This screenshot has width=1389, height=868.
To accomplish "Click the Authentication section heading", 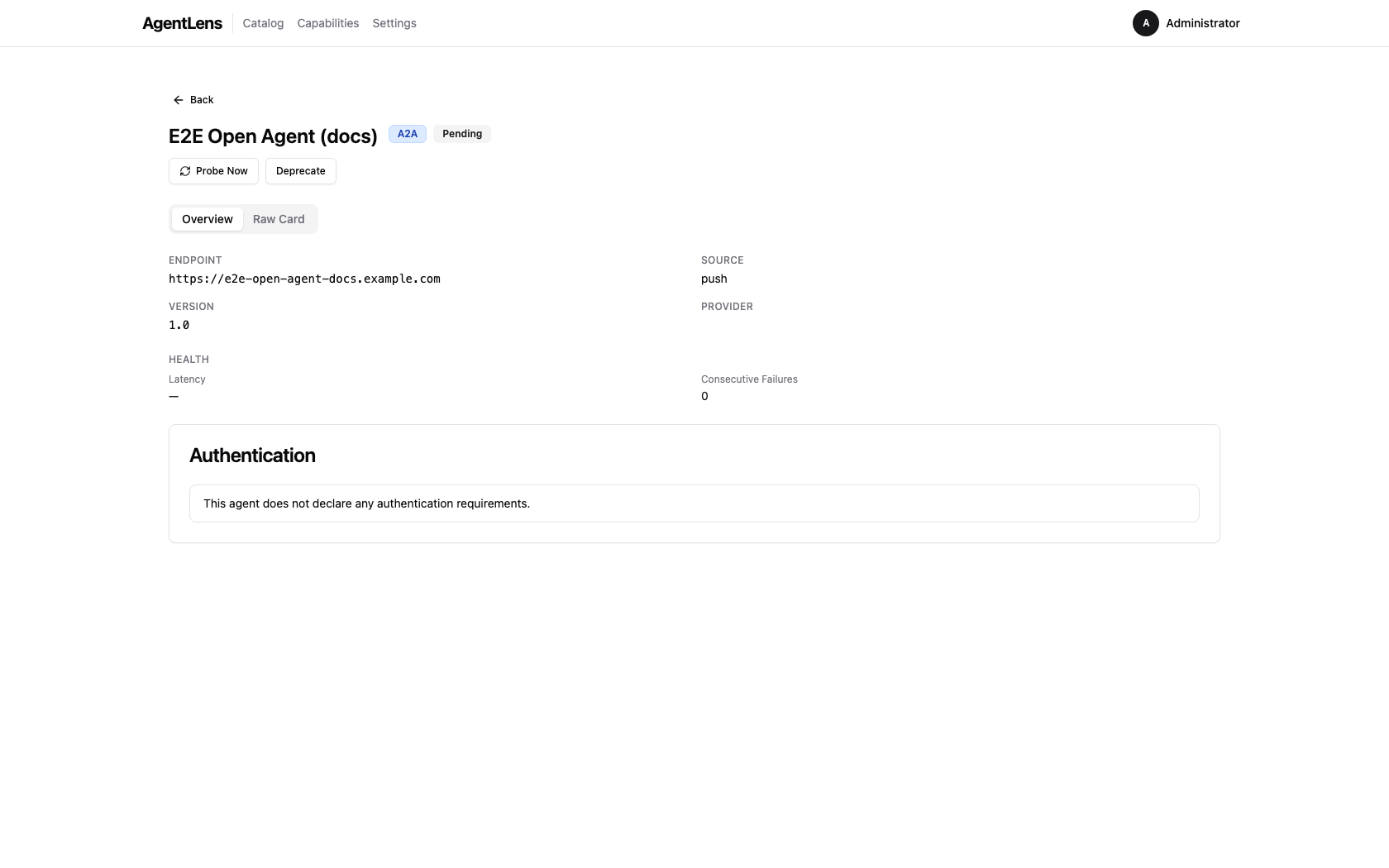I will coord(252,455).
